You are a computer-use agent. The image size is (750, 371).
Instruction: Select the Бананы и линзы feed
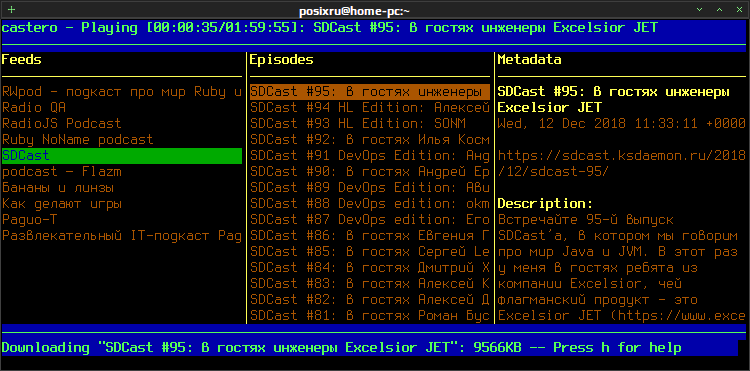58,188
